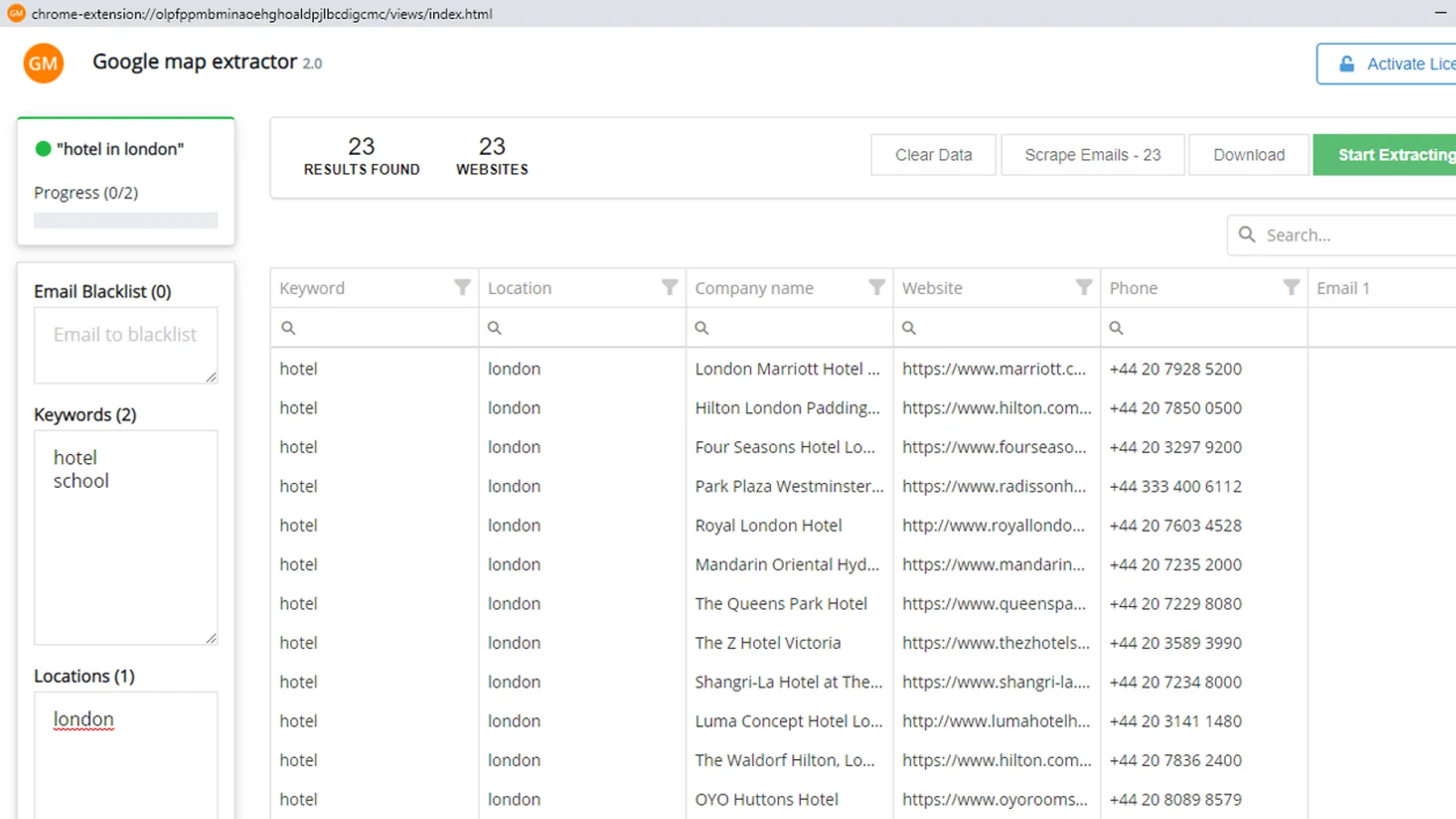
Task: Open the Phone column filter icon
Action: (1291, 288)
